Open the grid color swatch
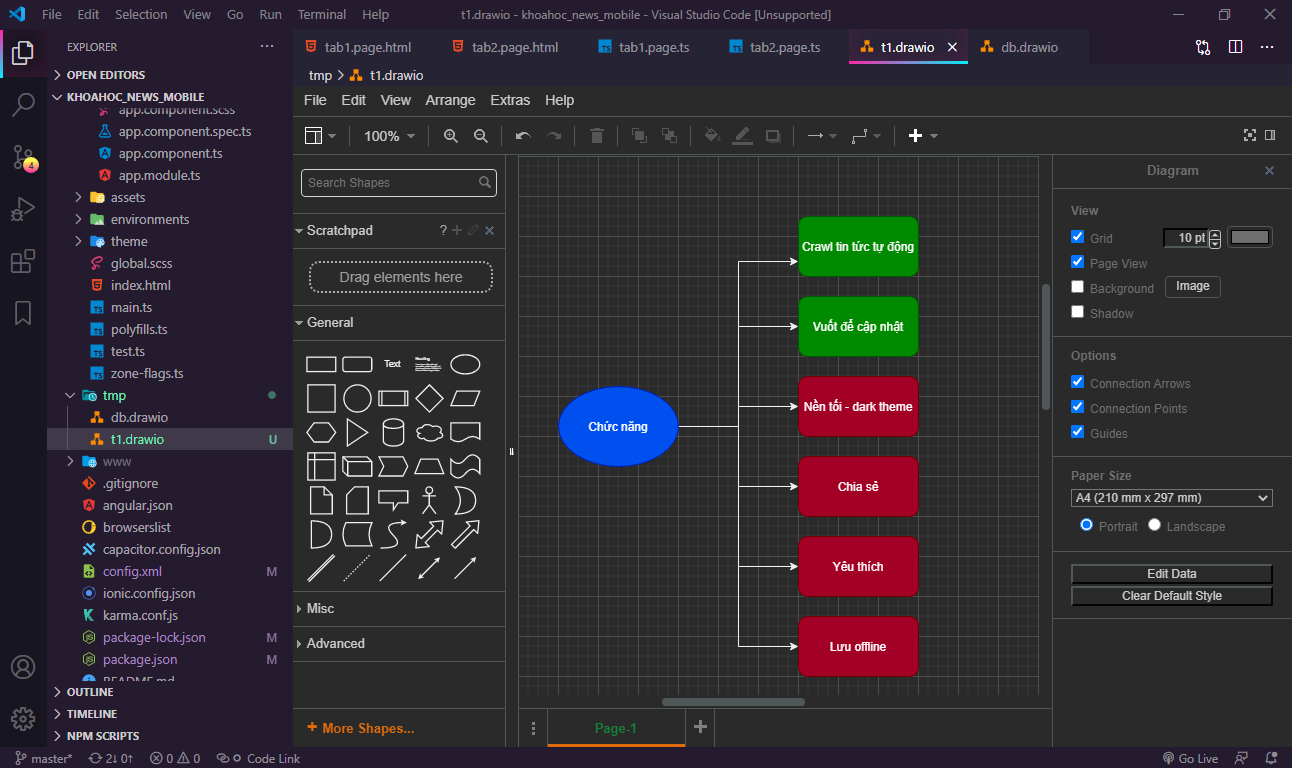Screen dimensions: 1292x768 click(1250, 237)
